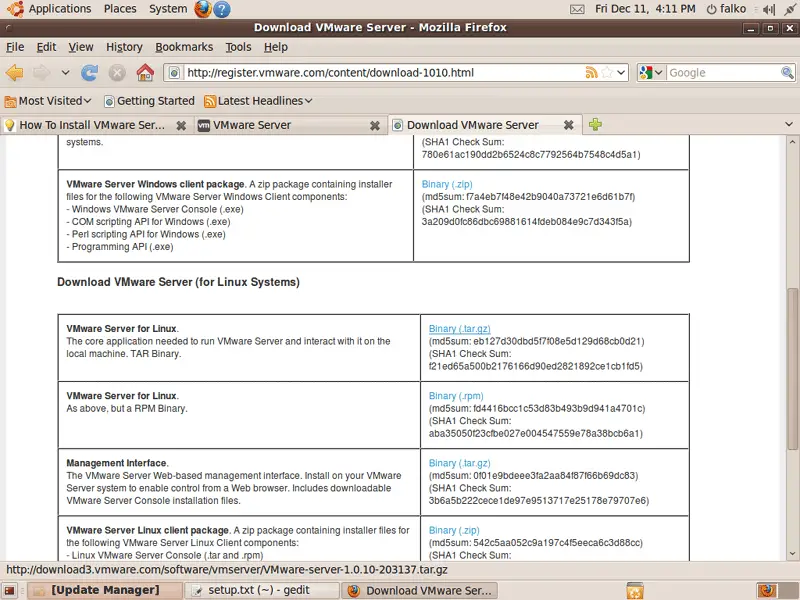Open the Edit menu
Image resolution: width=800 pixels, height=600 pixels.
[46, 47]
